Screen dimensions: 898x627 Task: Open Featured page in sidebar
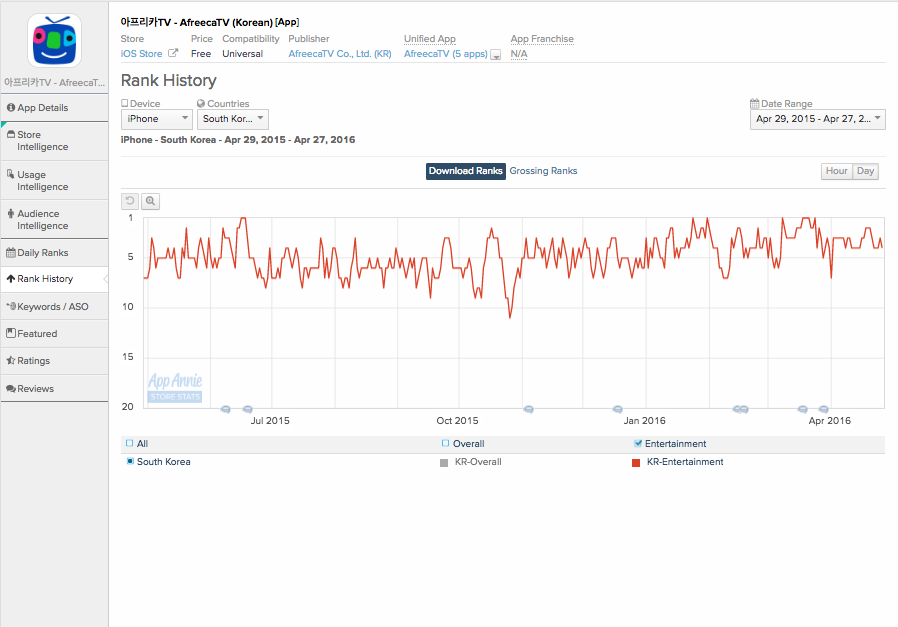click(54, 334)
